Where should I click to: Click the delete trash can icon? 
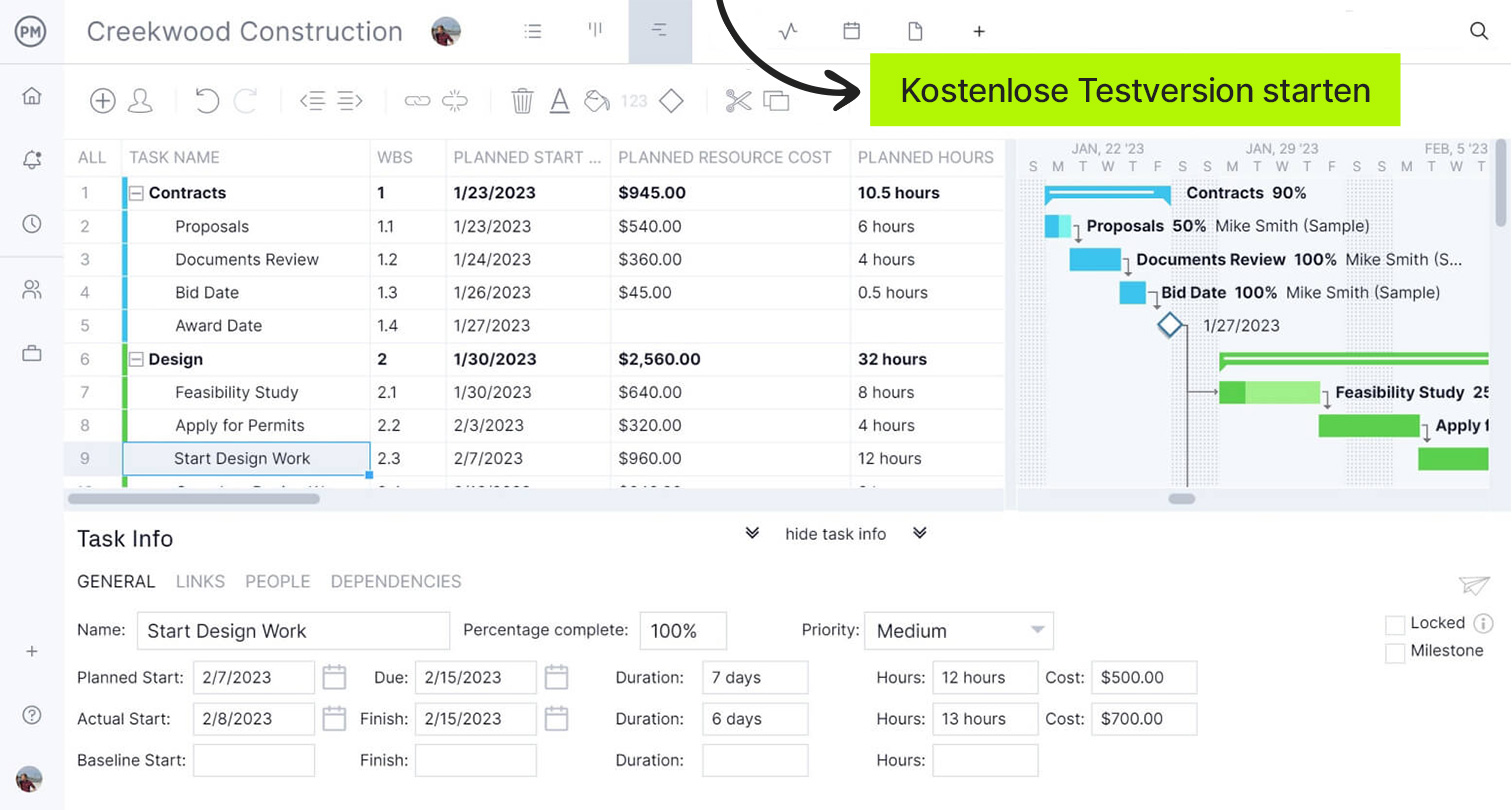pos(522,100)
